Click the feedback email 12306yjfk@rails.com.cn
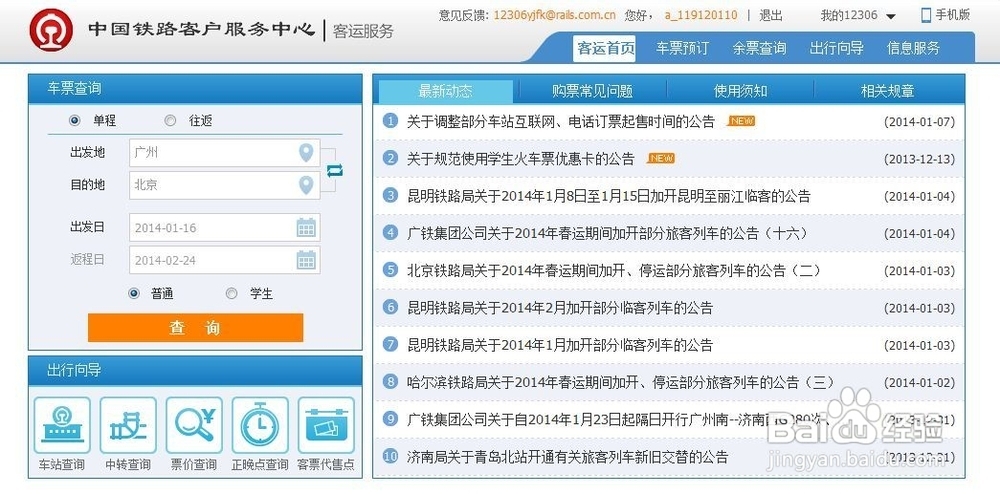Screen dimensions: 1000x494 coord(555,15)
